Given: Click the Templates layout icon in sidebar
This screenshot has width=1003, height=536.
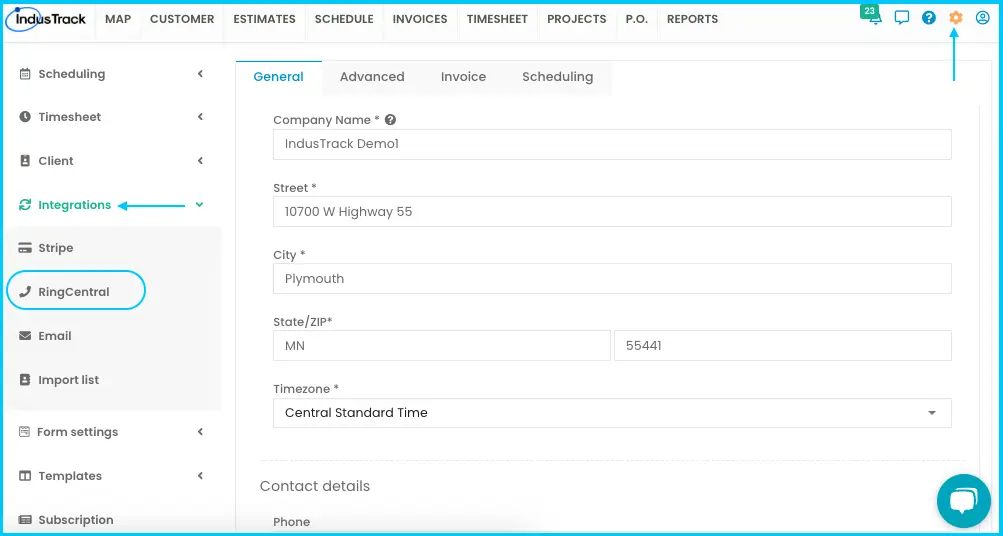Looking at the screenshot, I should coord(25,476).
